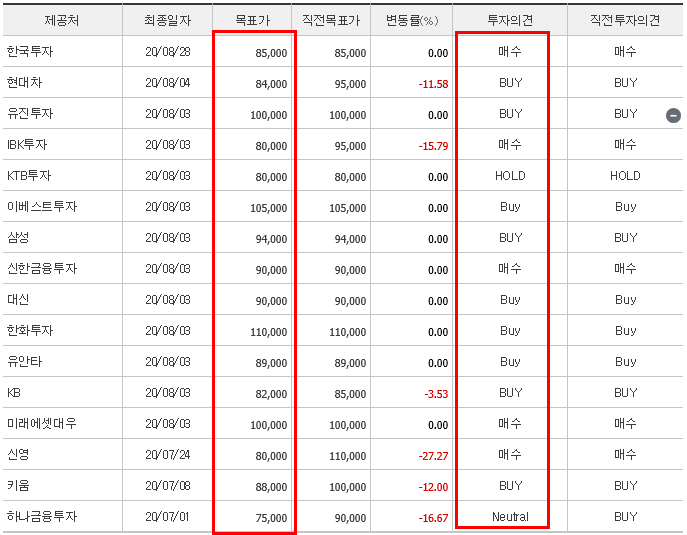
Task: Click the -12.00 change rate value
Action: (433, 487)
